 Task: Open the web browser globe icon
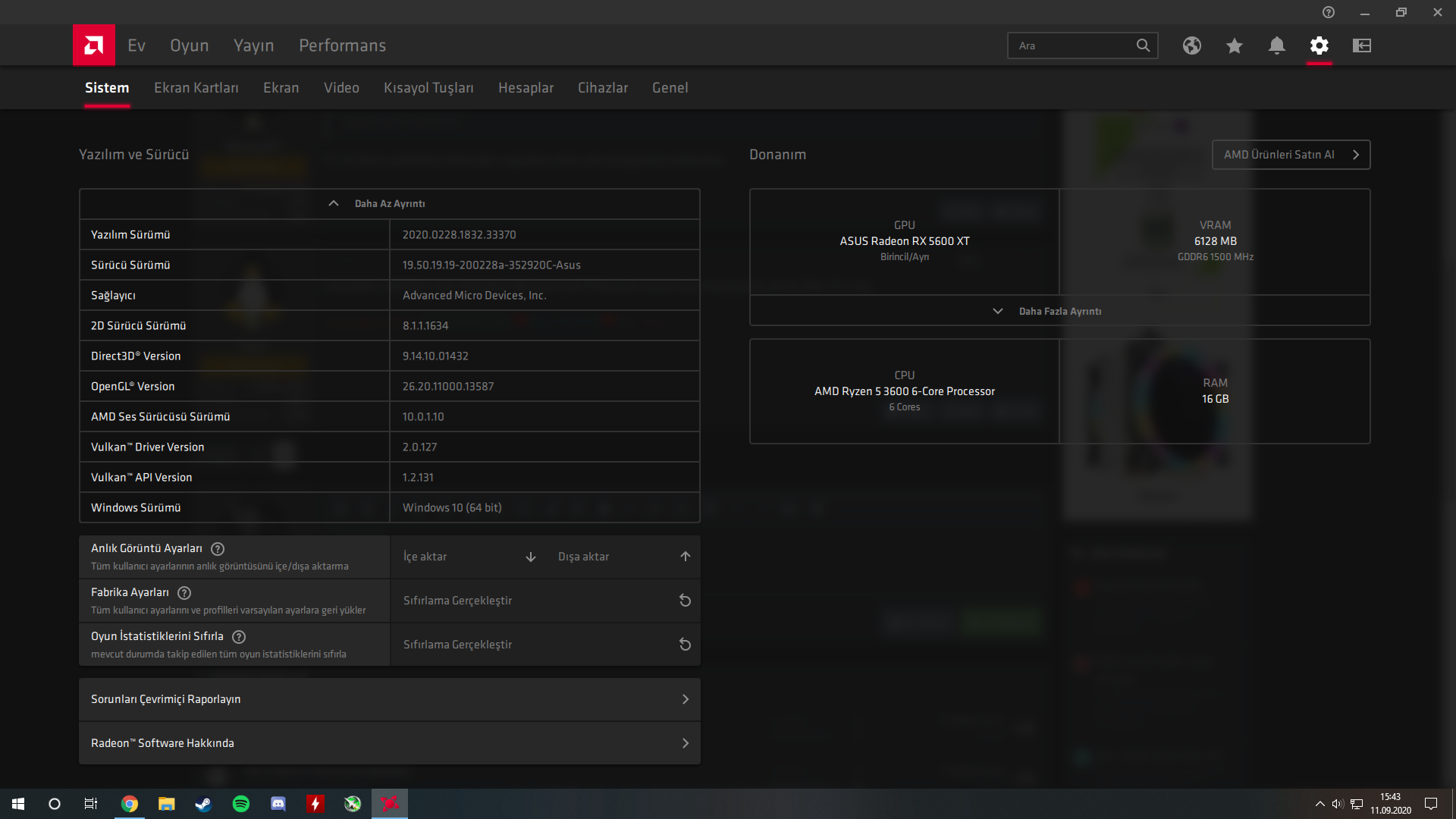pyautogui.click(x=1192, y=45)
